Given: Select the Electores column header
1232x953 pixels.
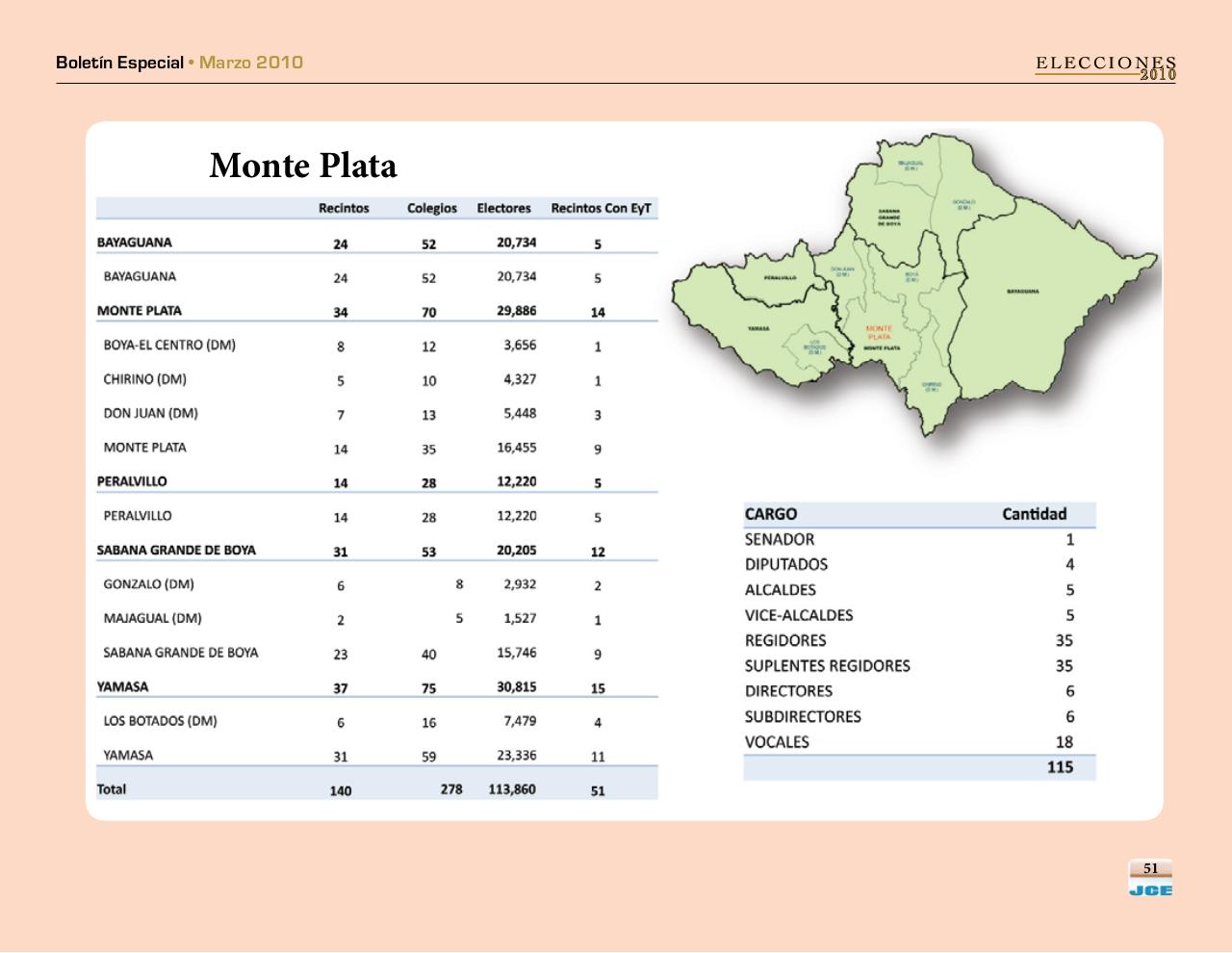Looking at the screenshot, I should [x=503, y=208].
